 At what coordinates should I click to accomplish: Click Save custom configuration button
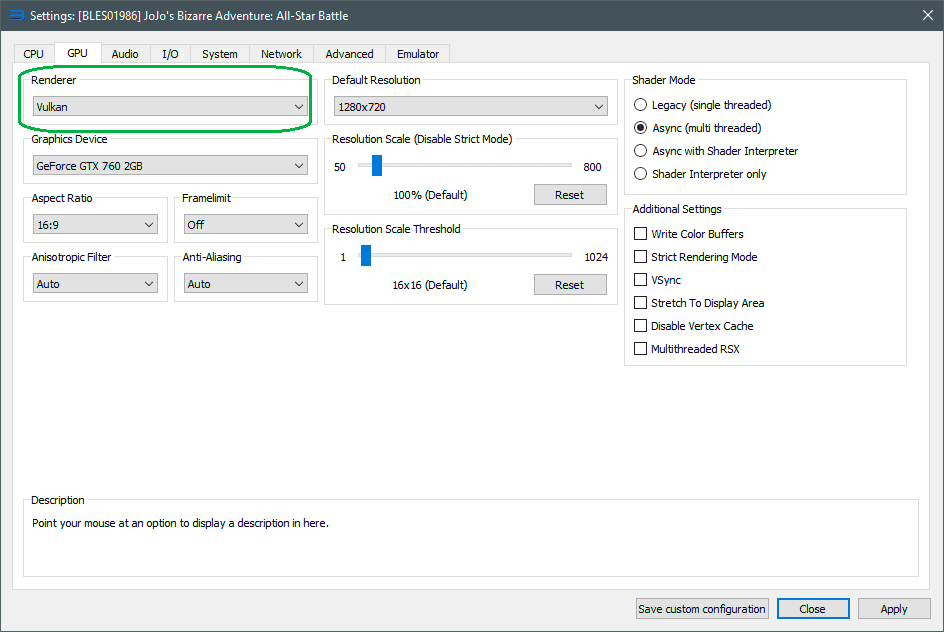point(702,609)
